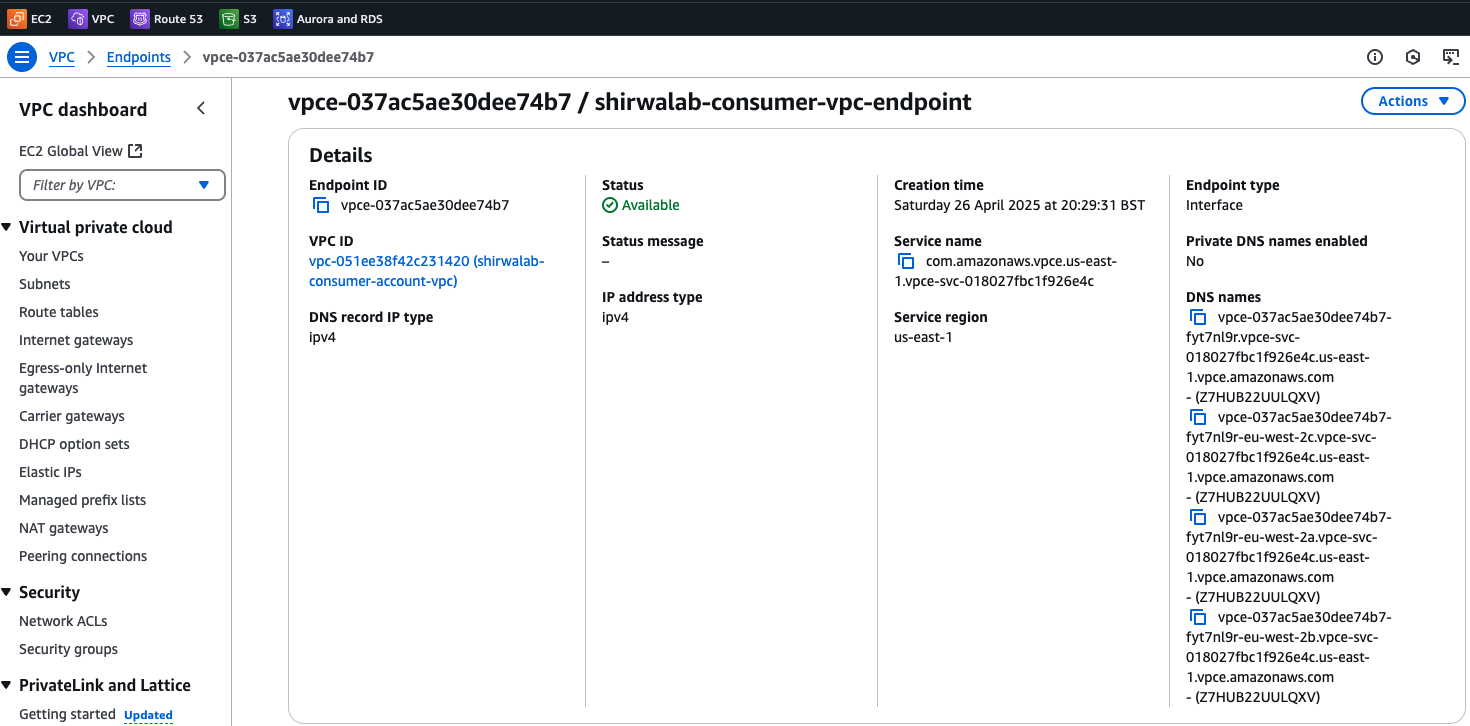
Task: Navigate to Network ACLs
Action: tap(63, 621)
